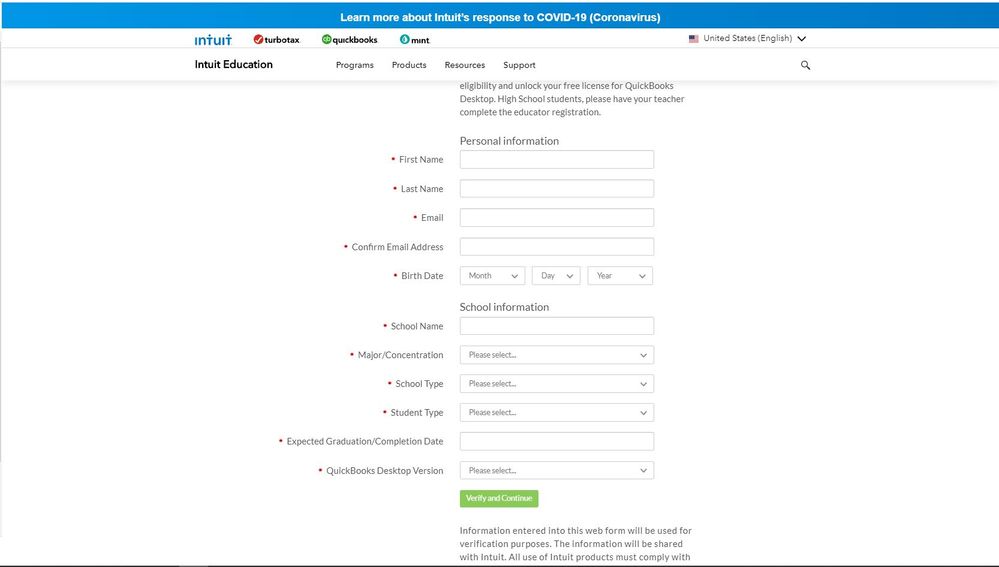Viewport: 999px width, 567px height.
Task: Expand the birth Day dropdown
Action: tap(556, 276)
